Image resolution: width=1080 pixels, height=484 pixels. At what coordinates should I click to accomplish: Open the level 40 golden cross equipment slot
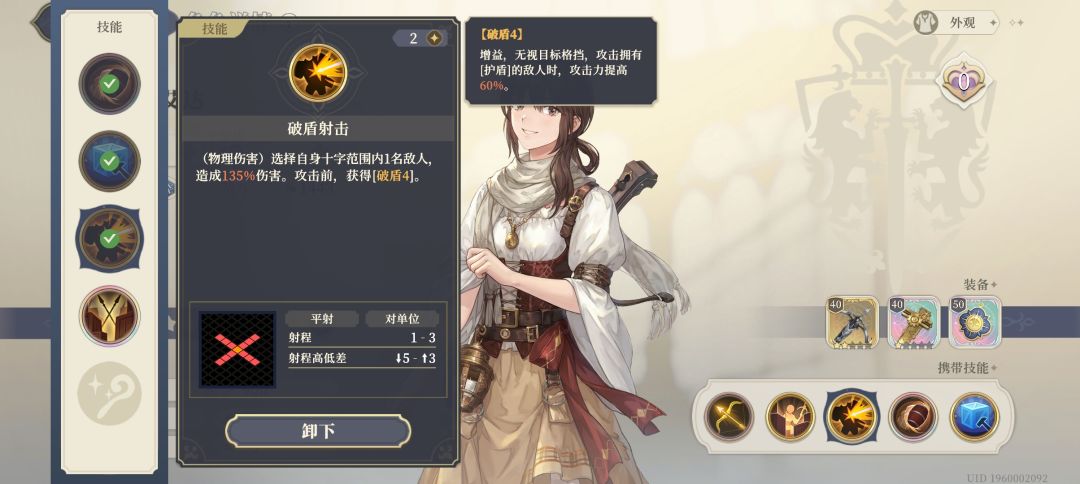[913, 322]
